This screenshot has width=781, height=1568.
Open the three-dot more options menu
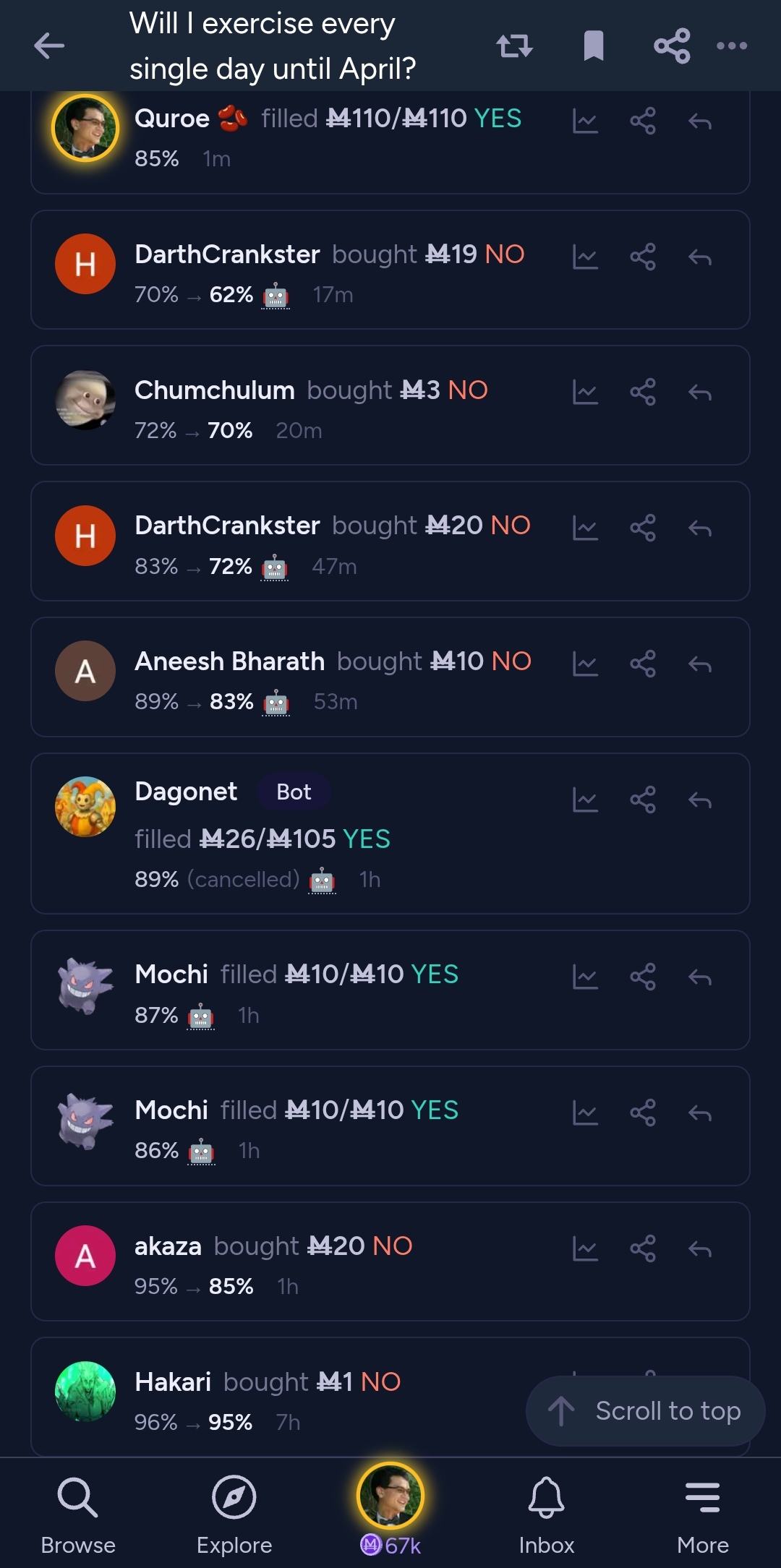(732, 46)
